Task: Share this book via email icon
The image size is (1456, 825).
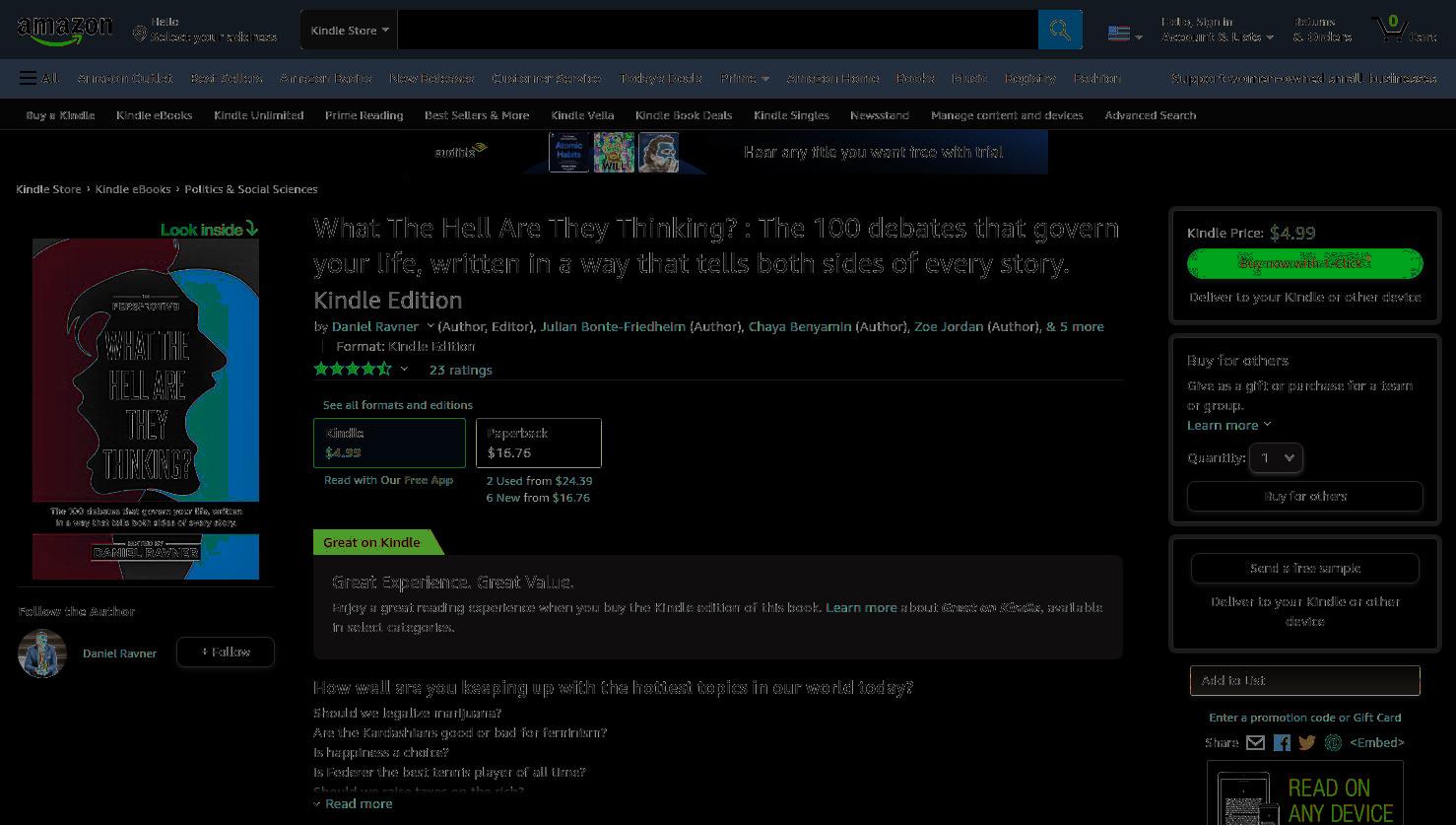Action: pyautogui.click(x=1255, y=743)
